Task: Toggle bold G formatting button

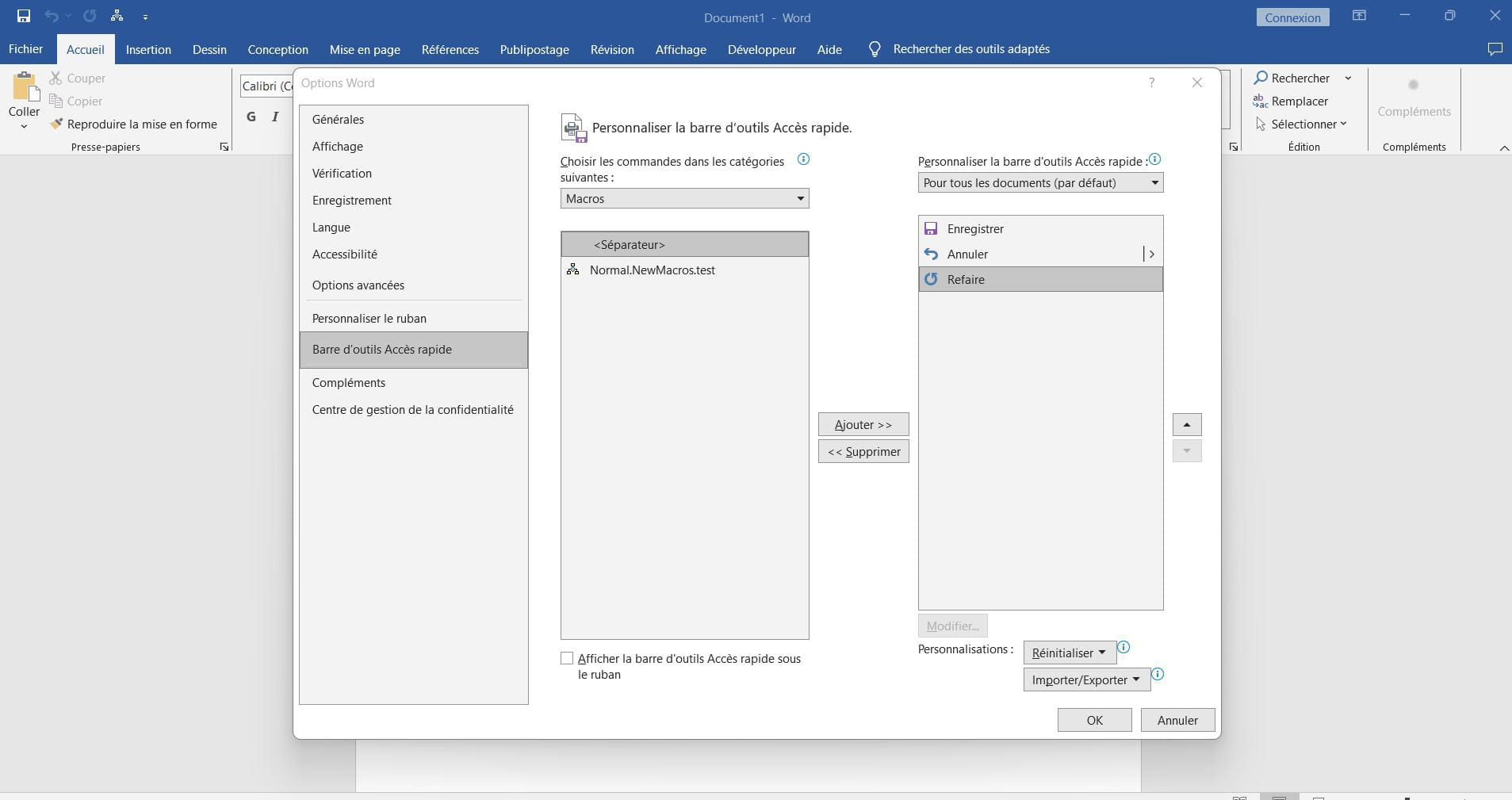Action: coord(251,117)
